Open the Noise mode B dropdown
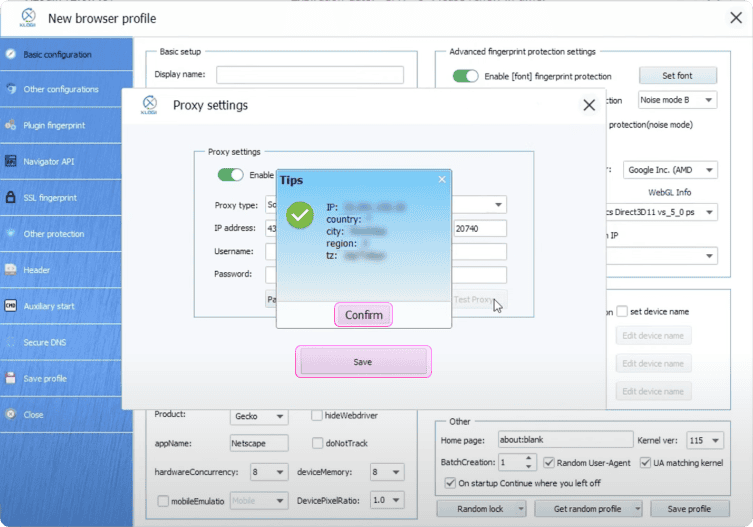 [x=677, y=100]
